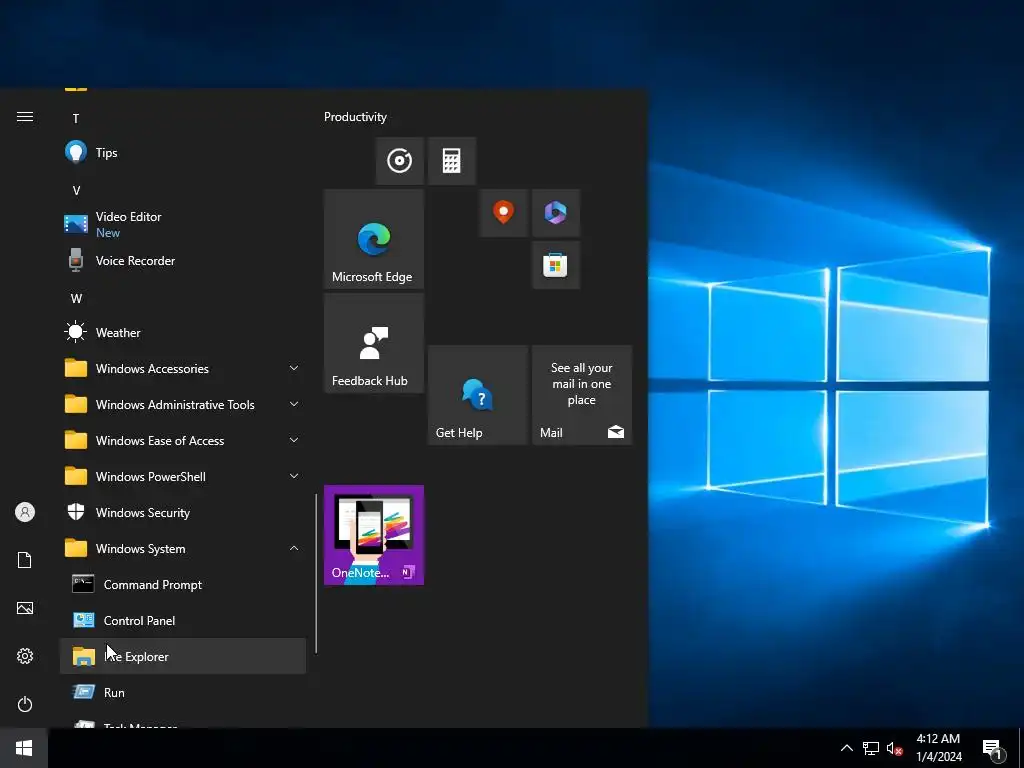The height and width of the screenshot is (768, 1024).
Task: Launch Tips from the app list
Action: (183, 153)
